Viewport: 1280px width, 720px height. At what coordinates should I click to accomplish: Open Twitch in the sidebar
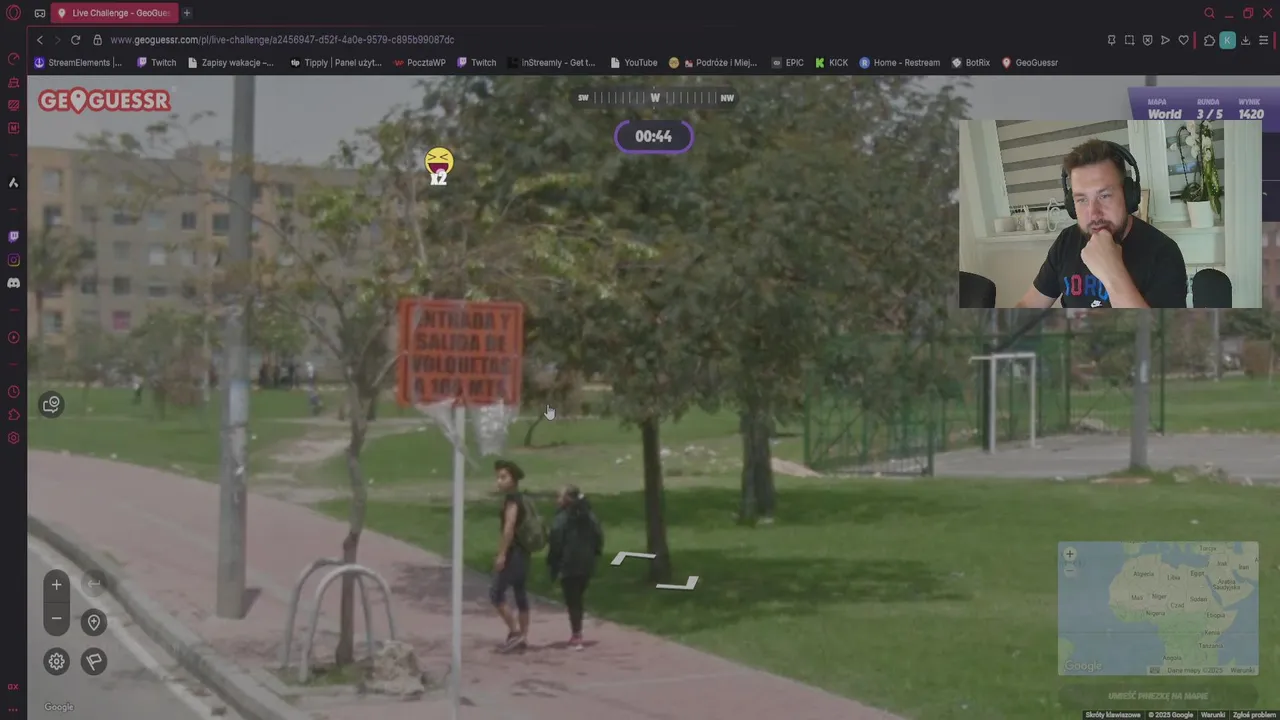[x=13, y=237]
